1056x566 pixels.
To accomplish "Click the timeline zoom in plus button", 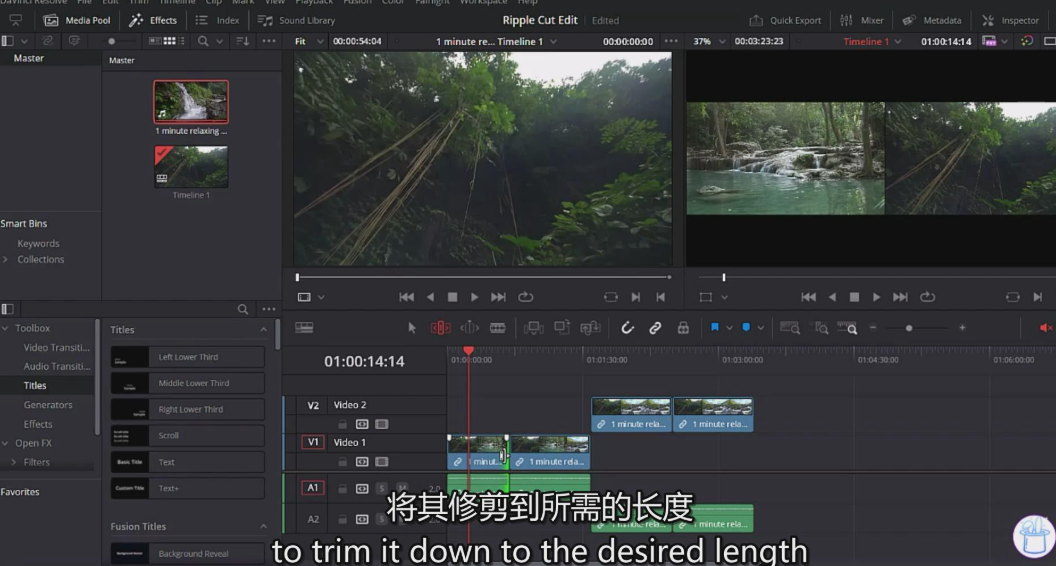I will click(x=962, y=327).
